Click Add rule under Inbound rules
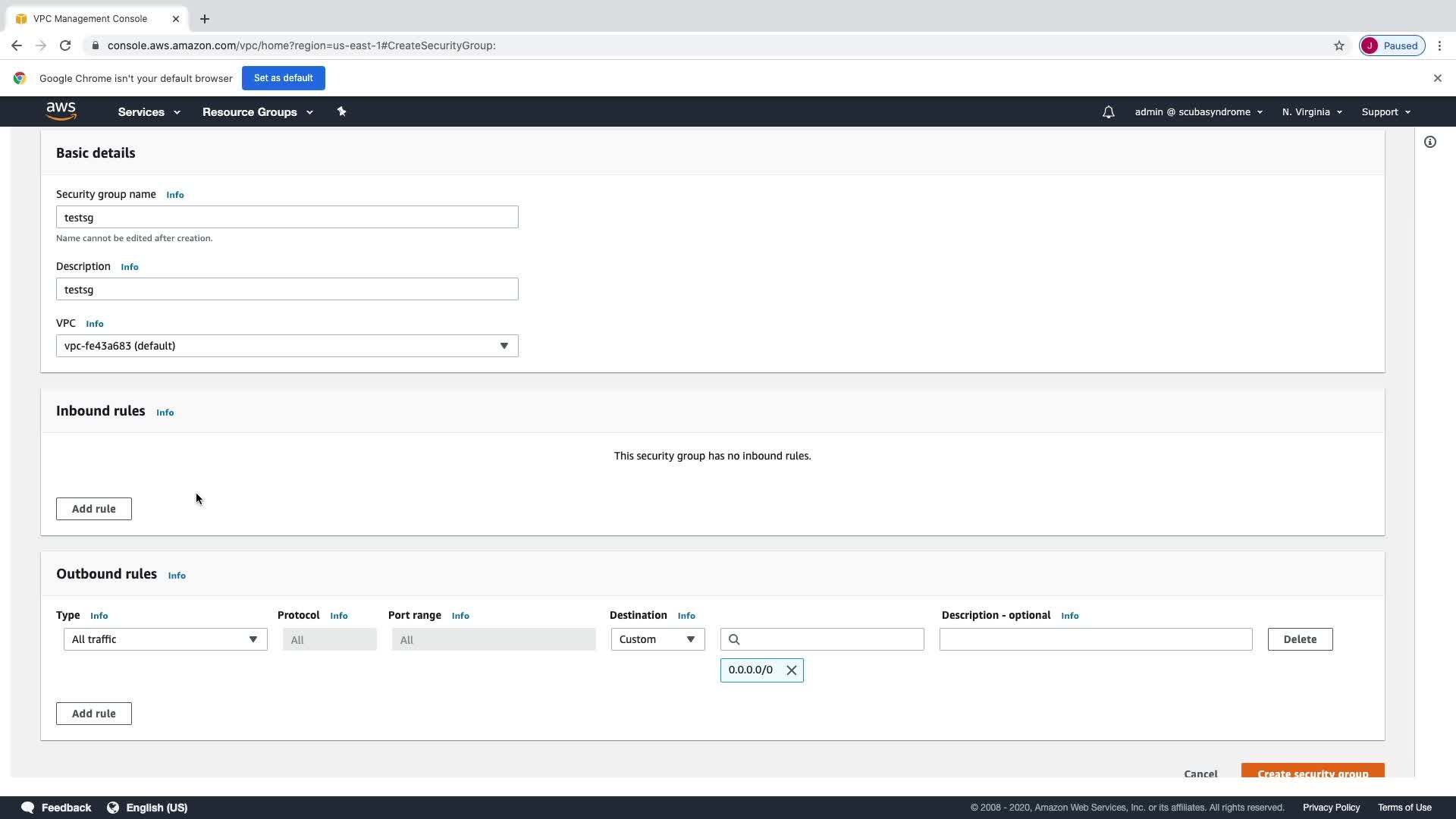 (93, 509)
